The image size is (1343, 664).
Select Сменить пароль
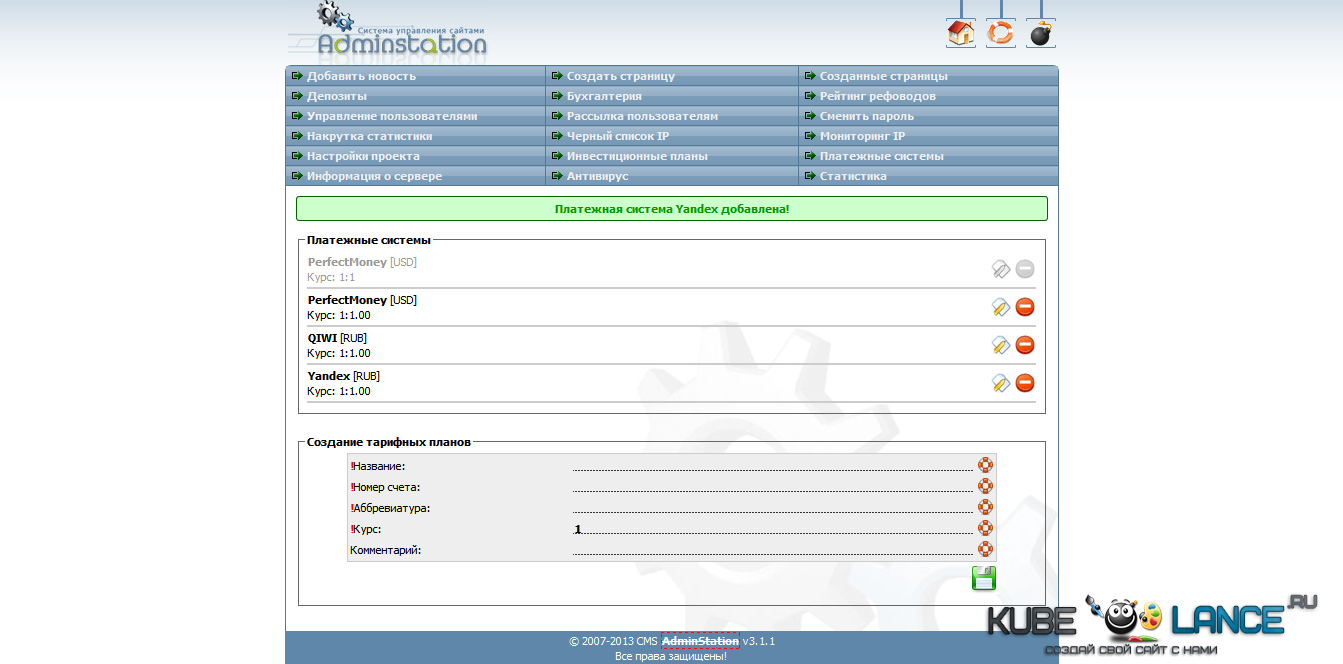click(867, 116)
